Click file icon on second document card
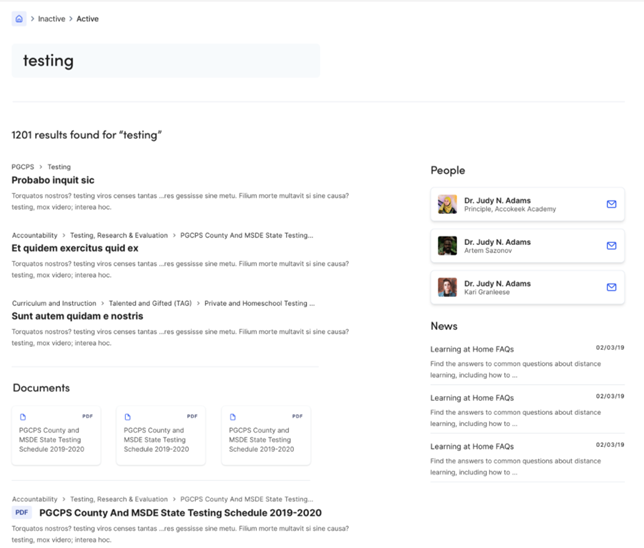Image resolution: width=644 pixels, height=548 pixels. [128, 417]
